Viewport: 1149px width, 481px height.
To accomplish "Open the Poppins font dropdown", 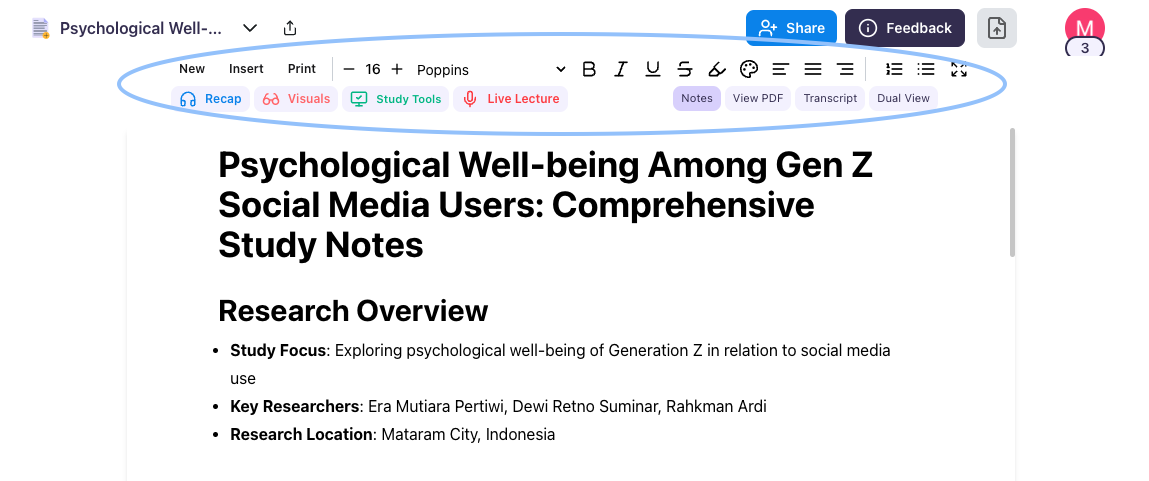I will [491, 70].
